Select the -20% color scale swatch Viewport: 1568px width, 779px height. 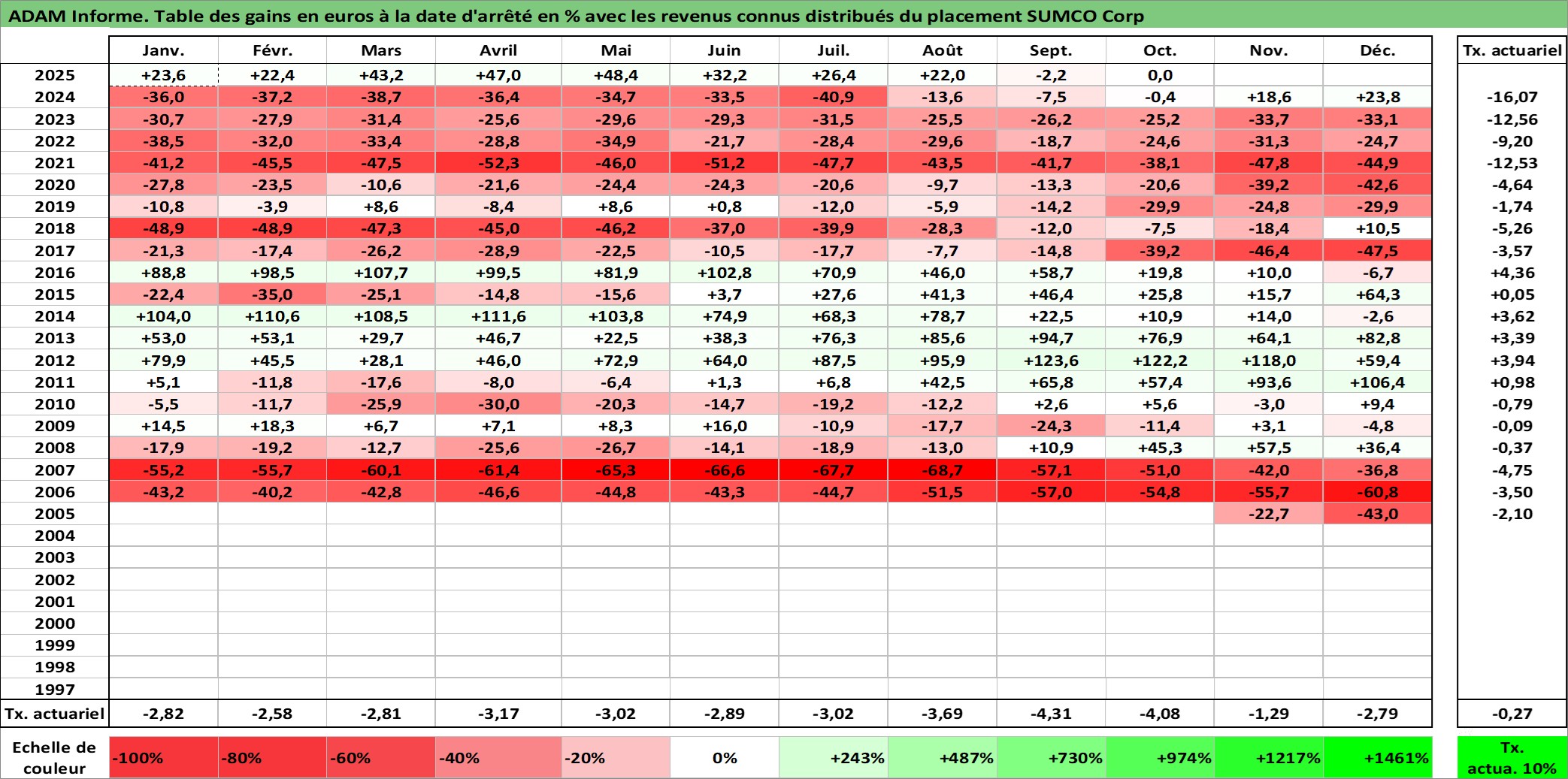click(616, 757)
